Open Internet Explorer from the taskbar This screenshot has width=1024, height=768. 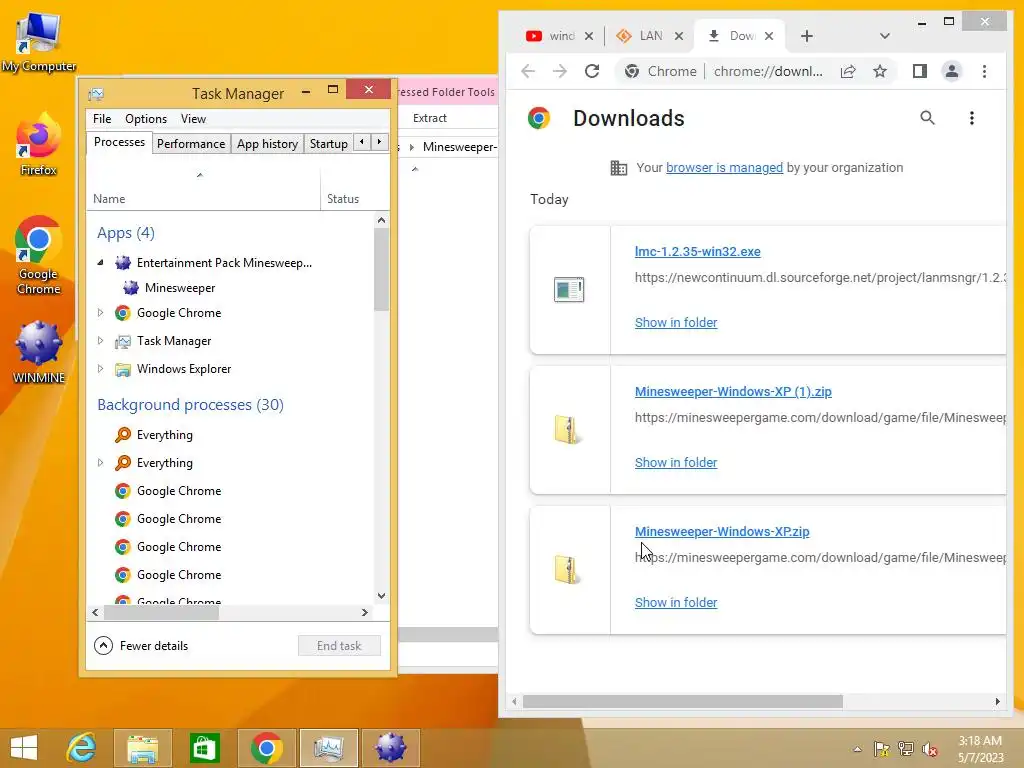82,748
